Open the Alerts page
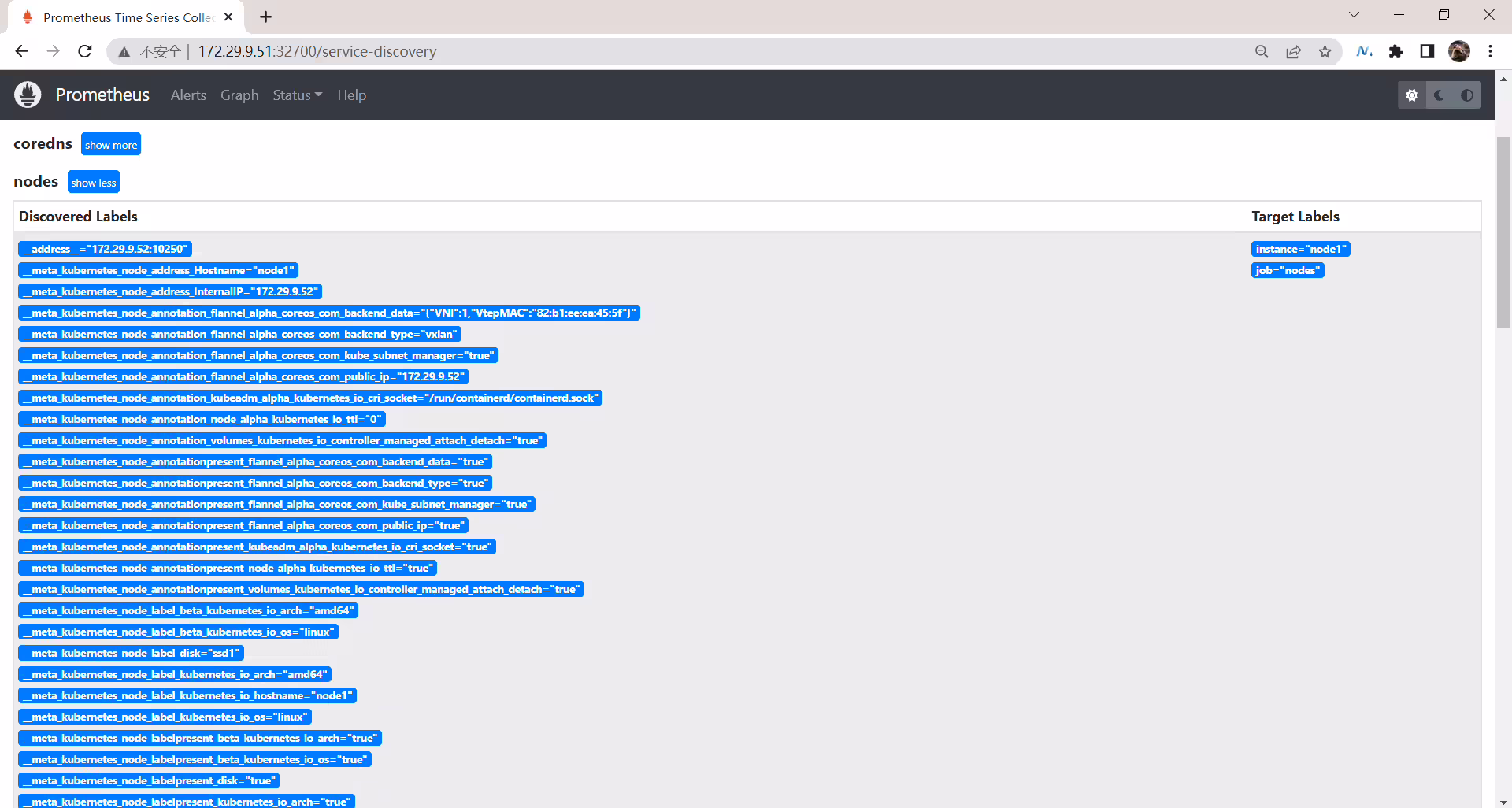This screenshot has height=808, width=1512. point(188,95)
